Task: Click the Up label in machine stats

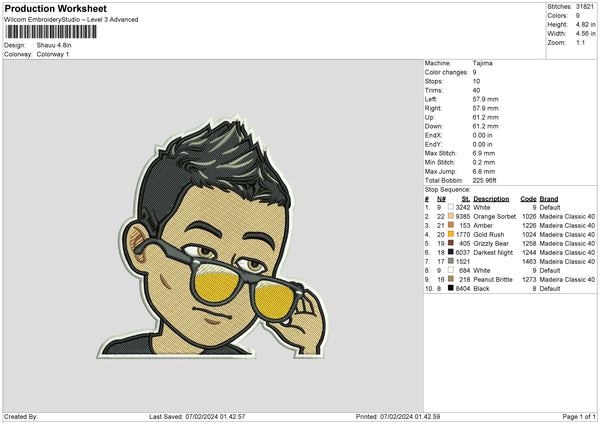Action: pos(429,117)
